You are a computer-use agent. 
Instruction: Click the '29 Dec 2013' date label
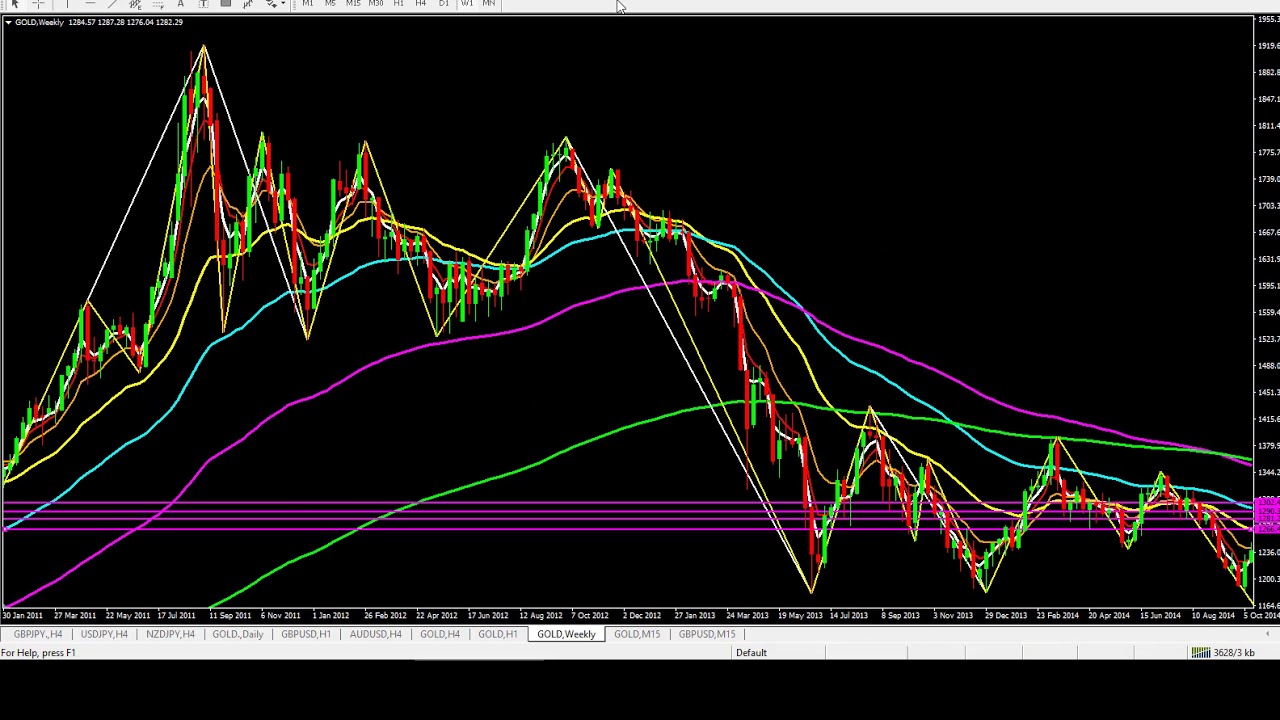[1006, 616]
